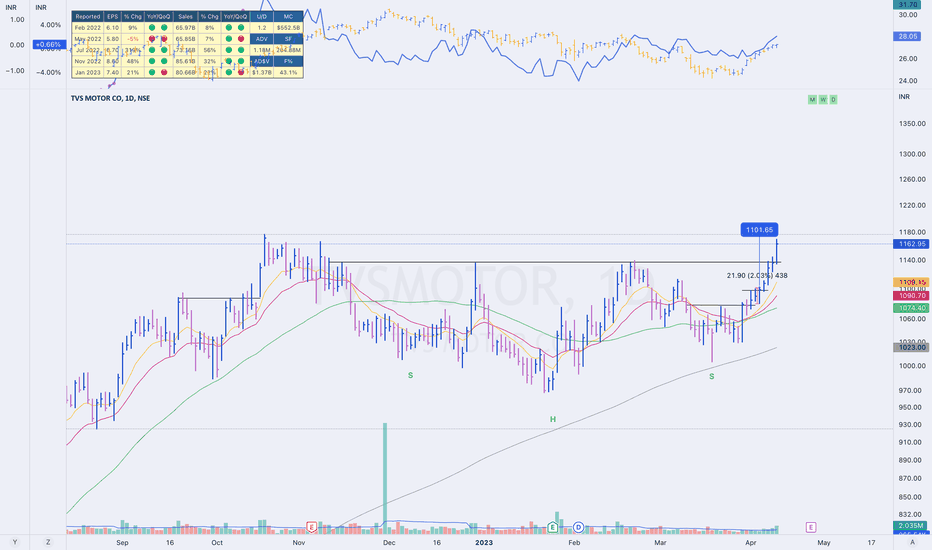Click the 1220.00 price axis label
This screenshot has width=932, height=550.
(x=912, y=205)
